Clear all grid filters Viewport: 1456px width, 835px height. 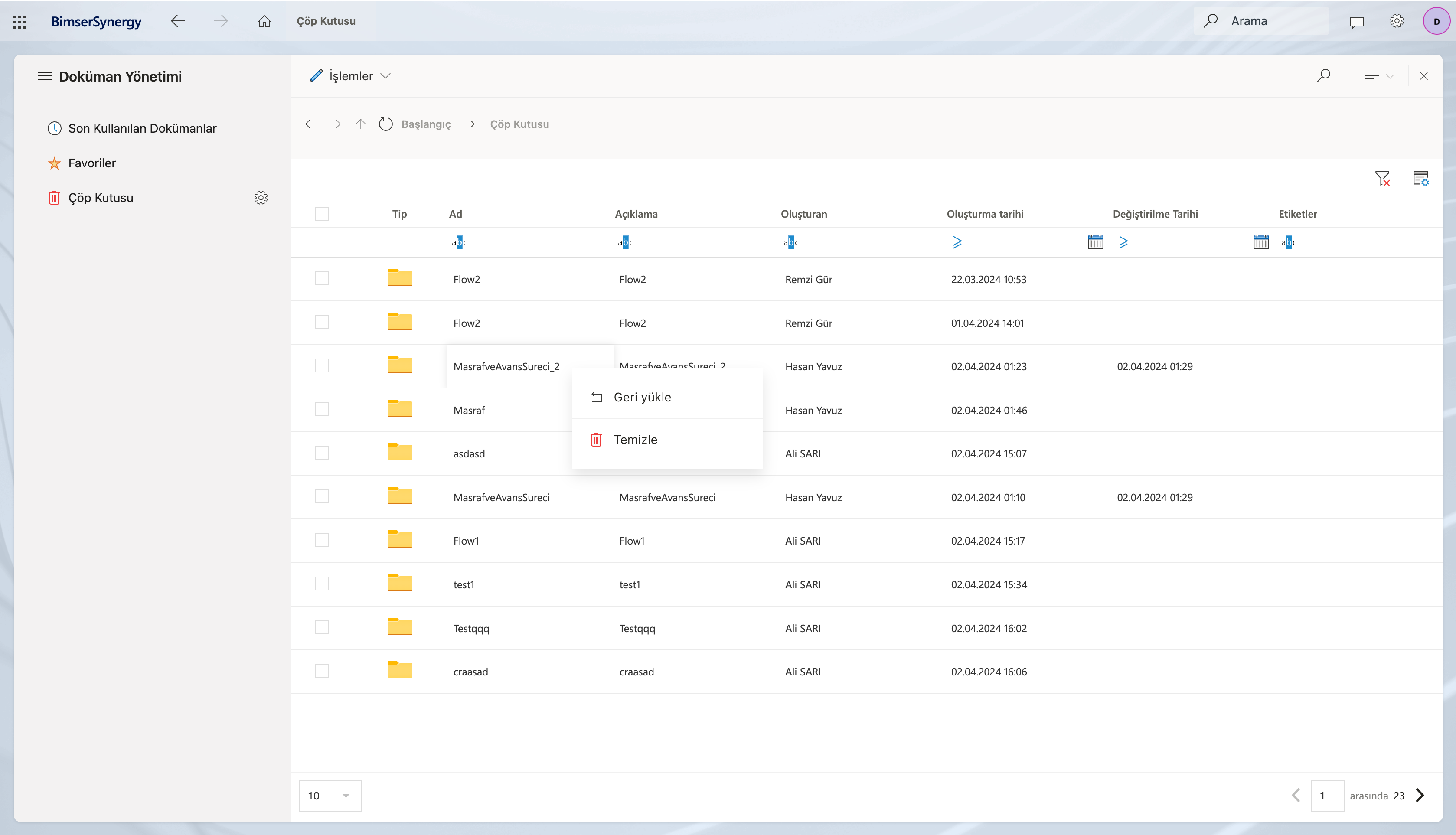[1383, 178]
